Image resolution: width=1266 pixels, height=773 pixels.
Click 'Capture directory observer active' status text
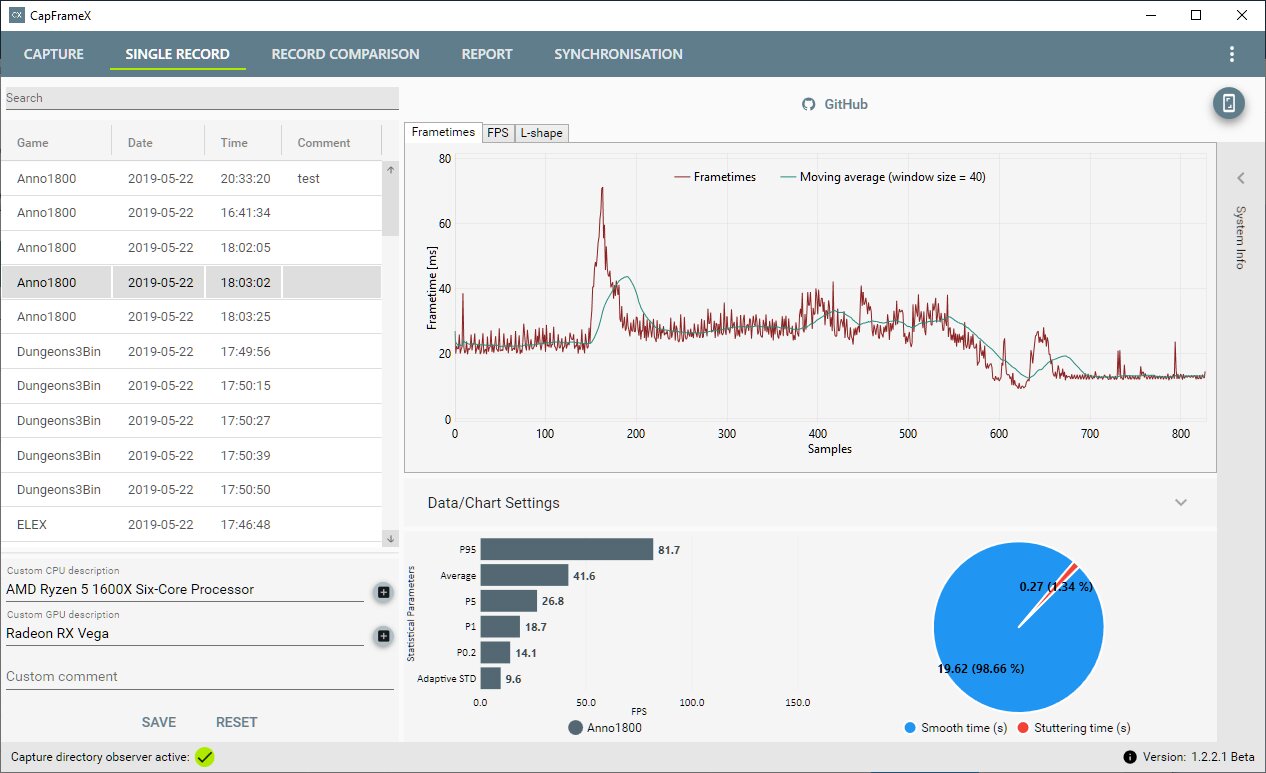(x=100, y=757)
